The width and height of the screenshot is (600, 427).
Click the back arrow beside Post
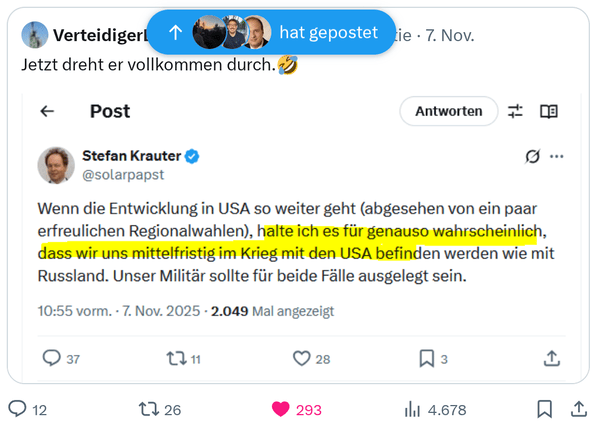click(47, 112)
